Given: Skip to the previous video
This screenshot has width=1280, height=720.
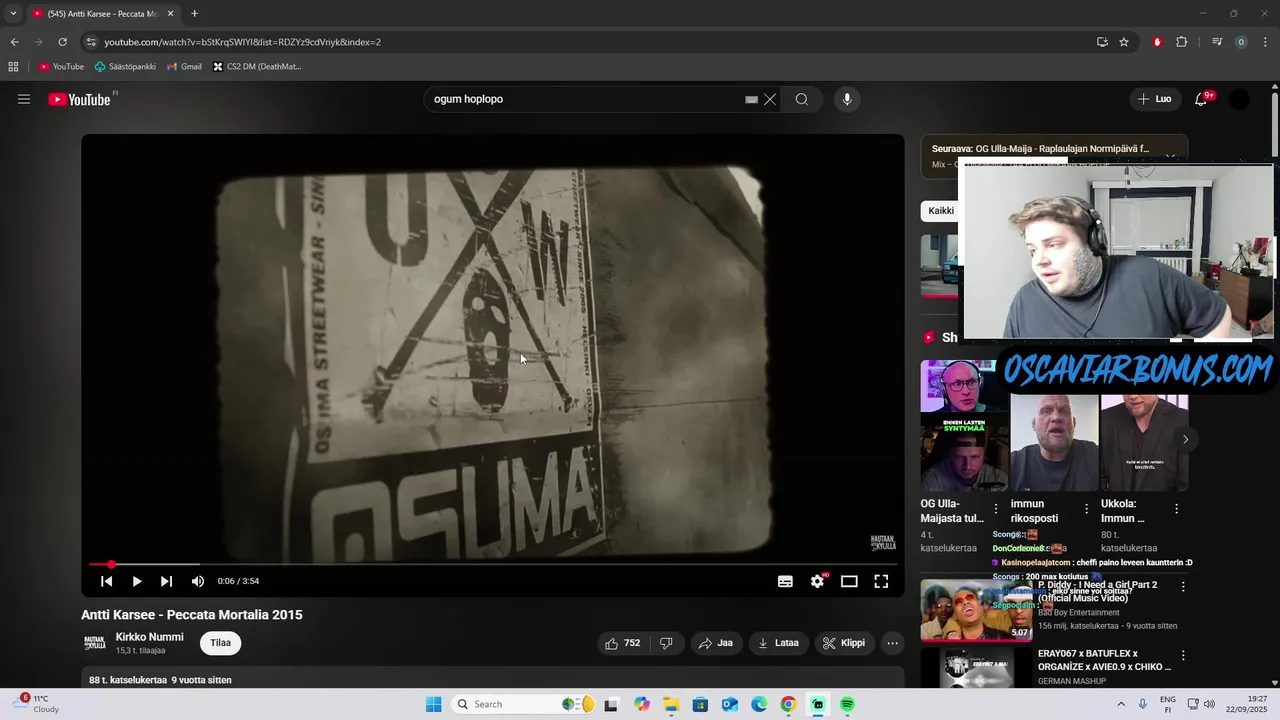Looking at the screenshot, I should point(106,581).
